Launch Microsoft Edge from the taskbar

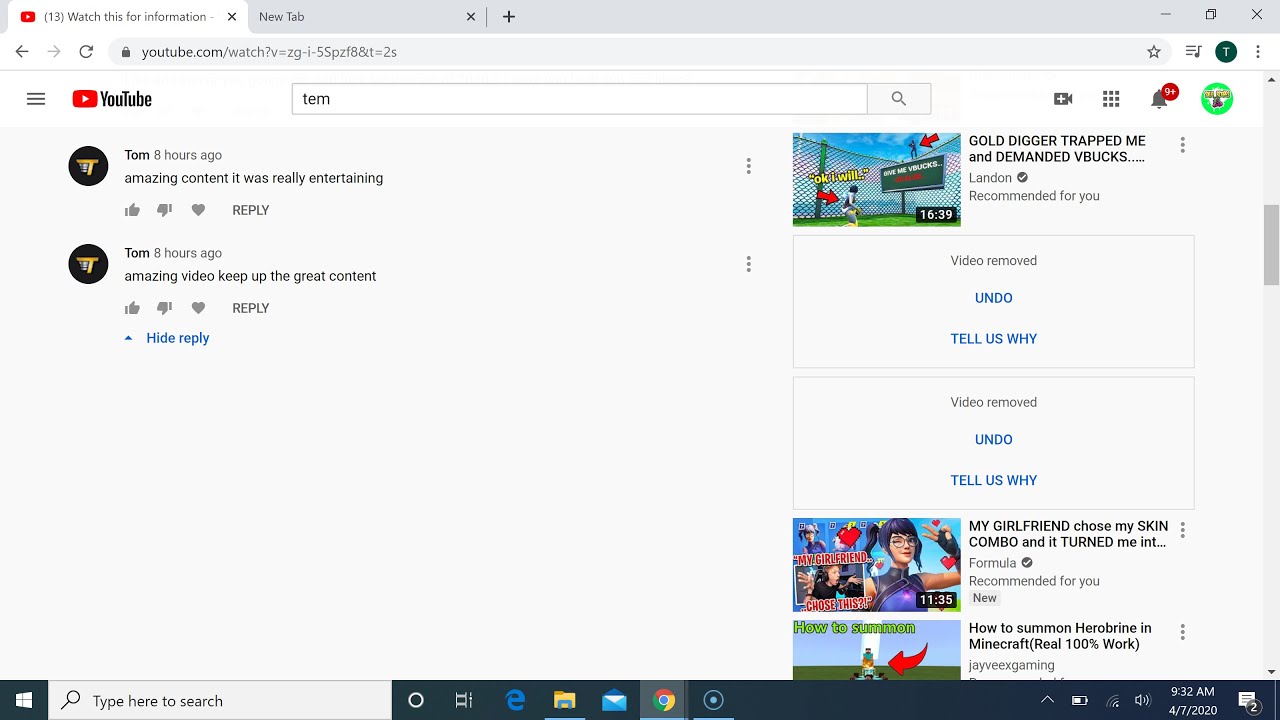coord(515,701)
